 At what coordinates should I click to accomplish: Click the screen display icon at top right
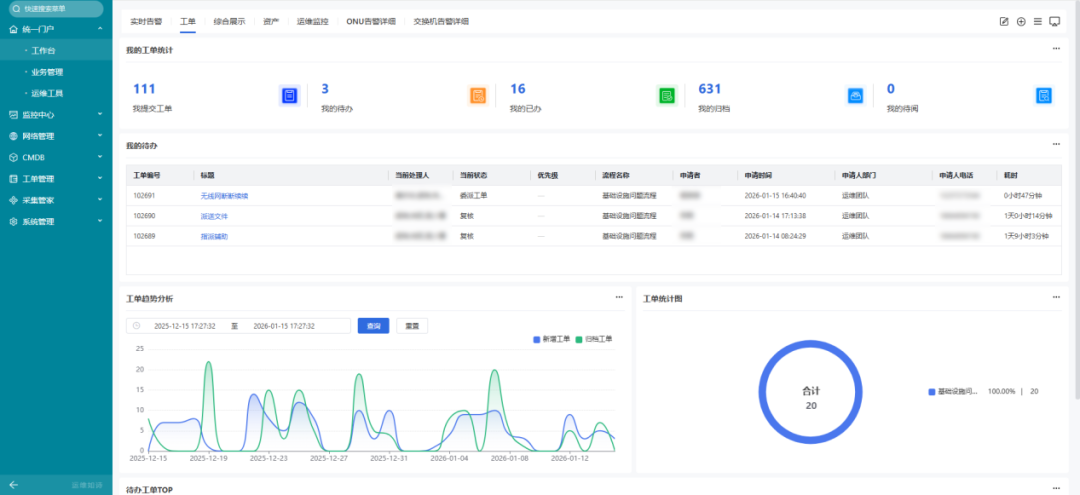(1054, 21)
